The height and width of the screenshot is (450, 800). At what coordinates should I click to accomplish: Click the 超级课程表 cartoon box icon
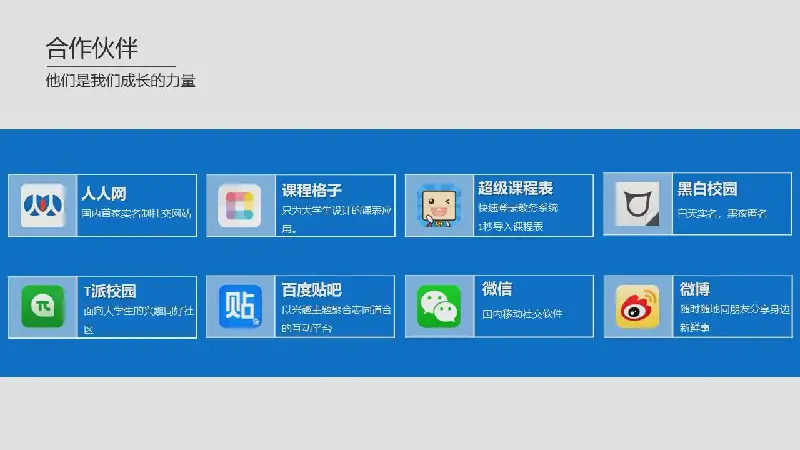pos(439,206)
